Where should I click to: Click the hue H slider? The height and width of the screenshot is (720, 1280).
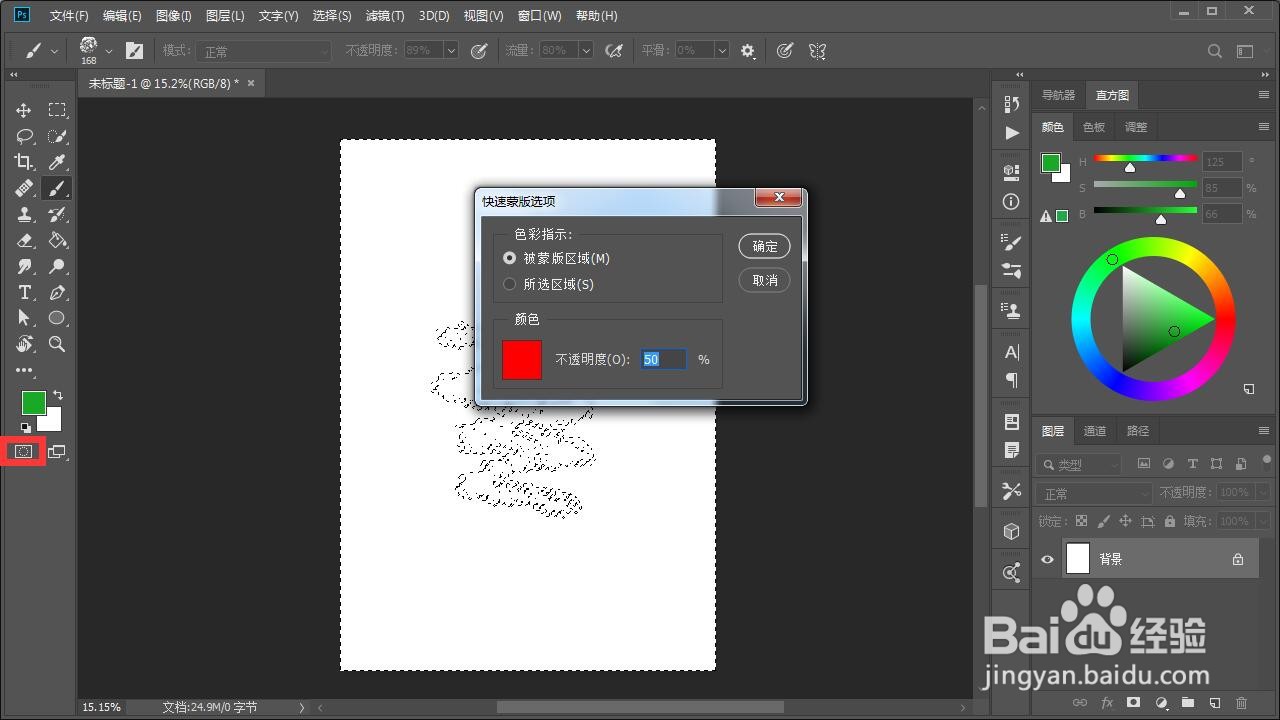pyautogui.click(x=1146, y=158)
